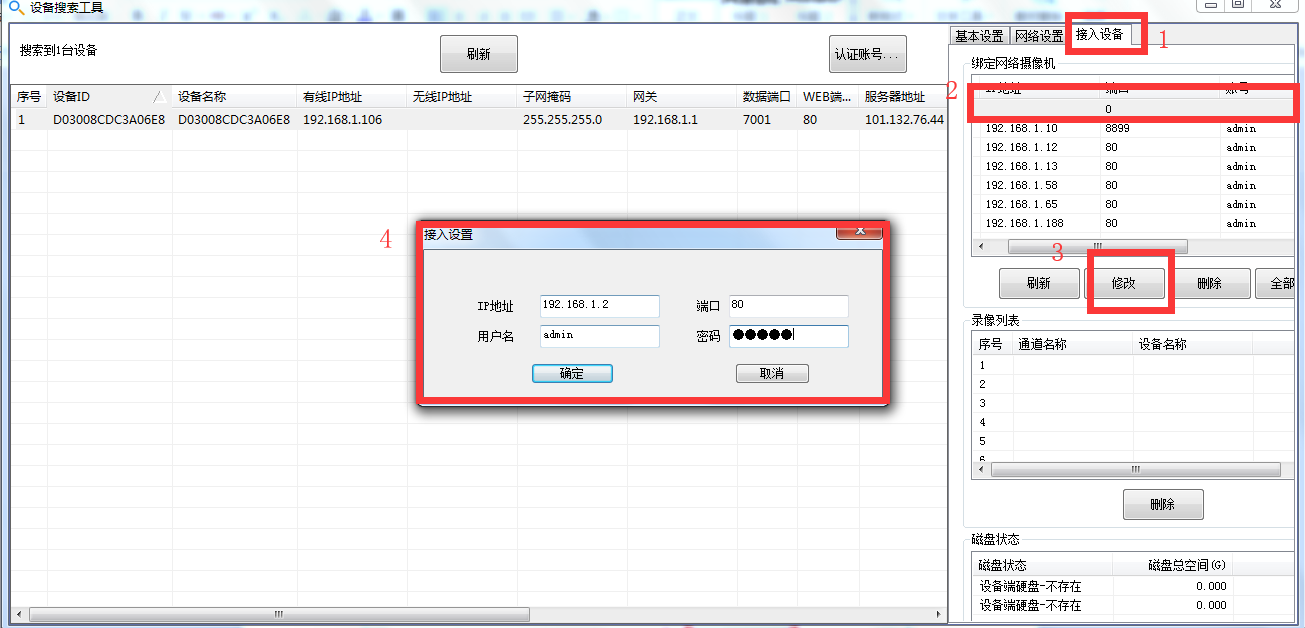Click into the 密码 password field
The height and width of the screenshot is (628, 1305).
point(788,336)
